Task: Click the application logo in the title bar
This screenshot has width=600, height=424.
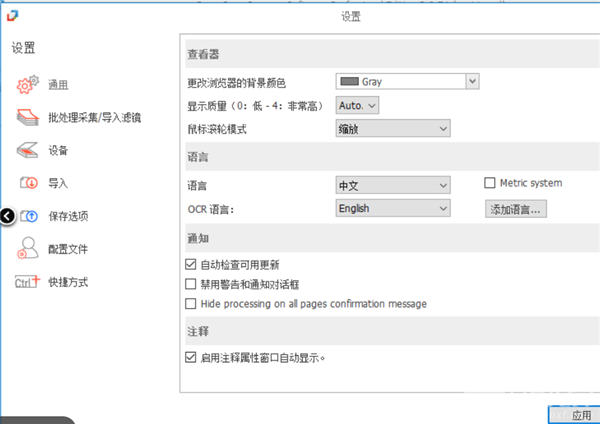Action: tap(13, 16)
